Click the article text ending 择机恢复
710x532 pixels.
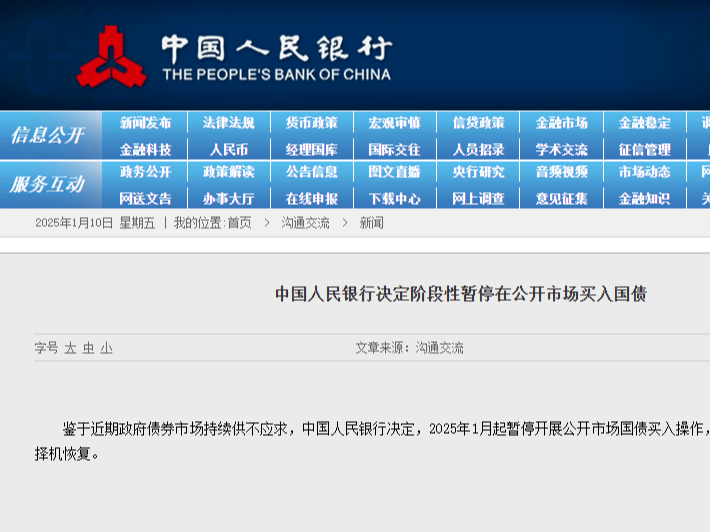tap(67, 454)
